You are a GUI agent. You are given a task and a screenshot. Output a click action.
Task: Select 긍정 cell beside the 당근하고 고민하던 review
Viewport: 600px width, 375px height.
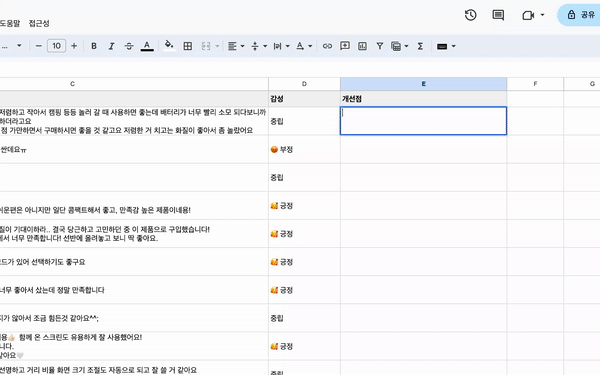click(x=304, y=233)
